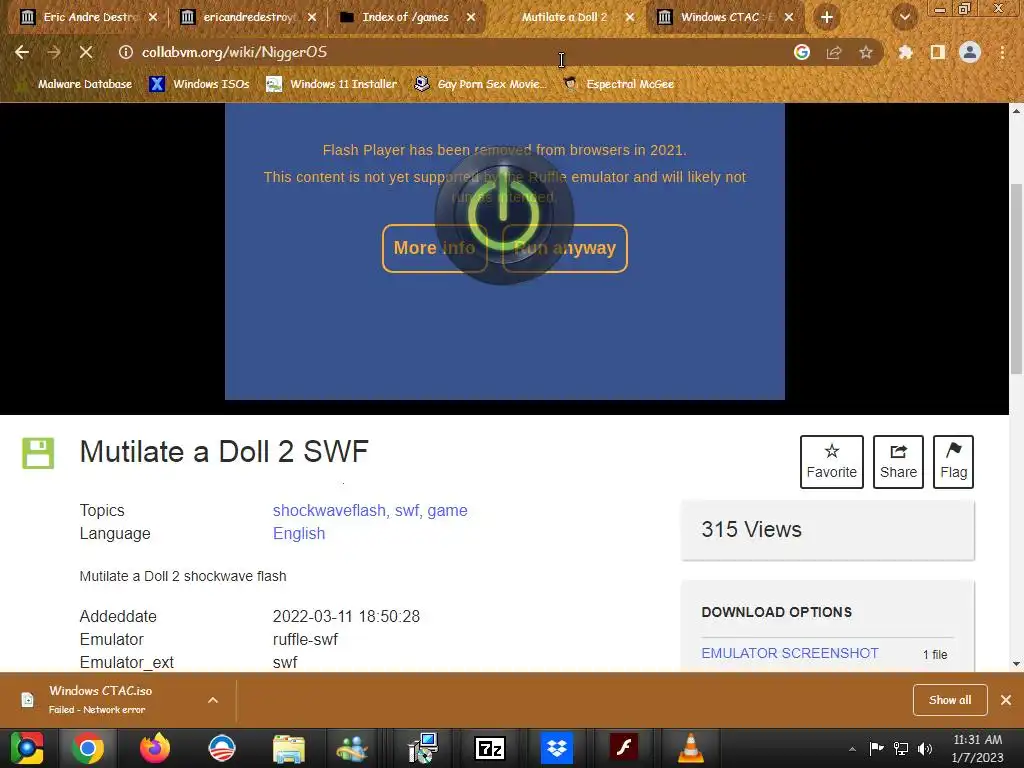View site information icon in address bar

(125, 52)
